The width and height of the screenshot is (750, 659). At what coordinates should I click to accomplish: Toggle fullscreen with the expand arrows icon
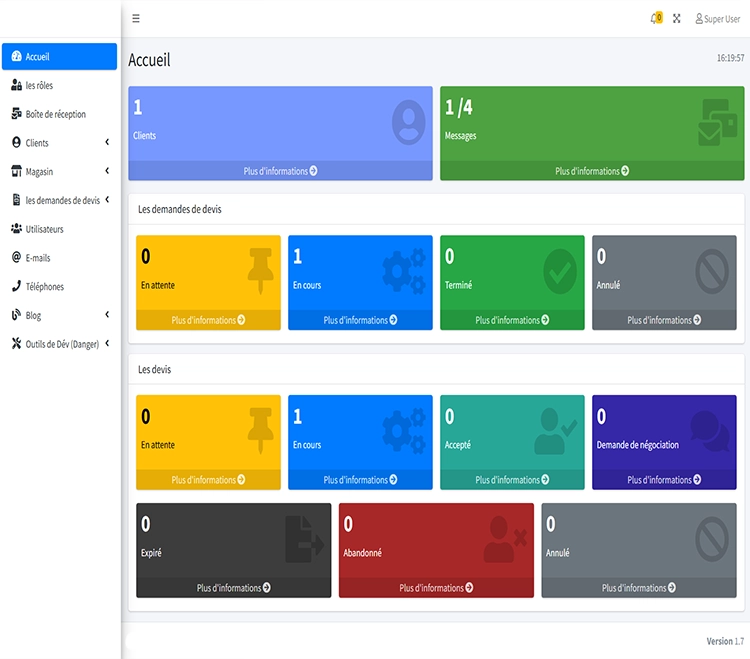(676, 19)
